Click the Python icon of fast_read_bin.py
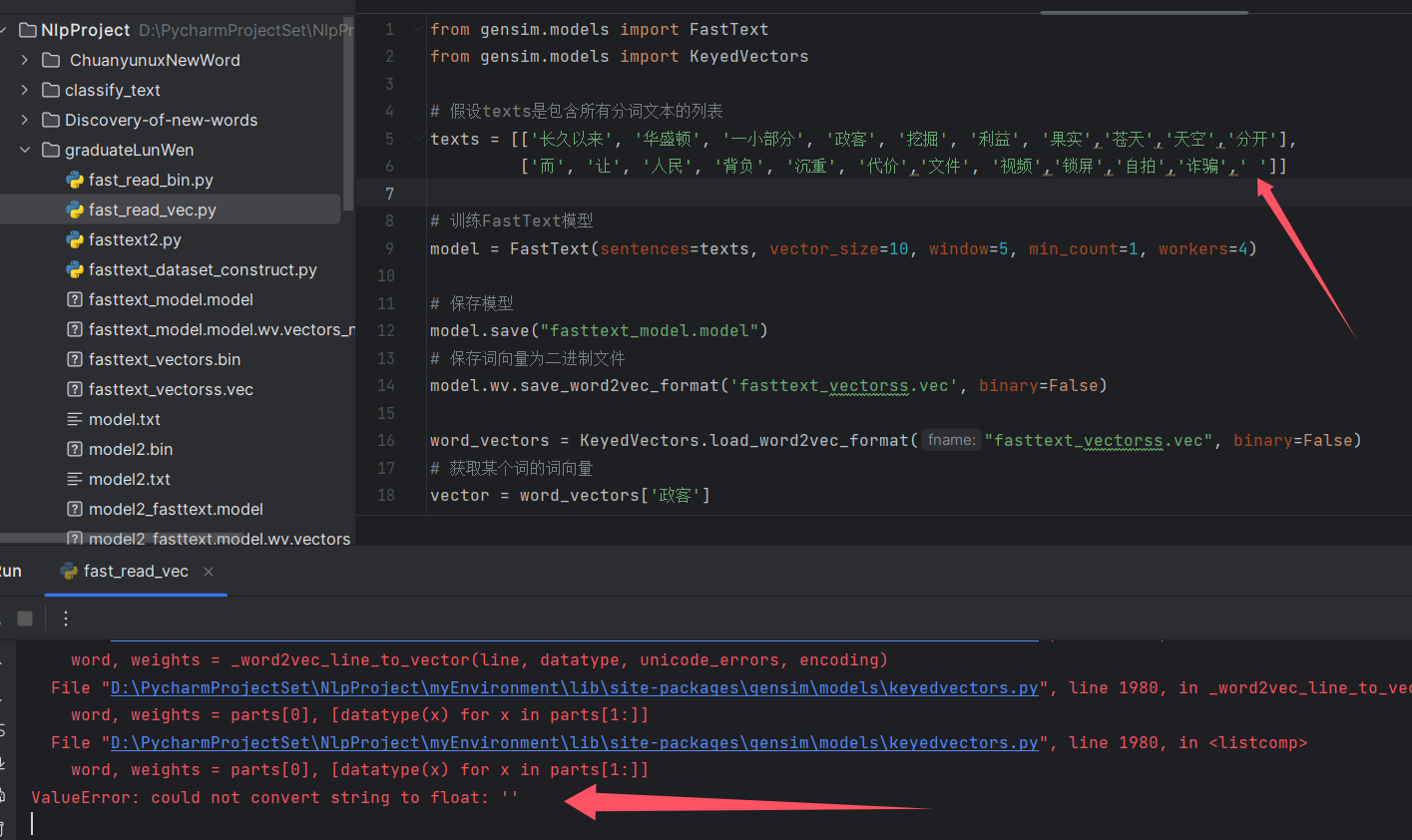The image size is (1412, 840). tap(75, 181)
